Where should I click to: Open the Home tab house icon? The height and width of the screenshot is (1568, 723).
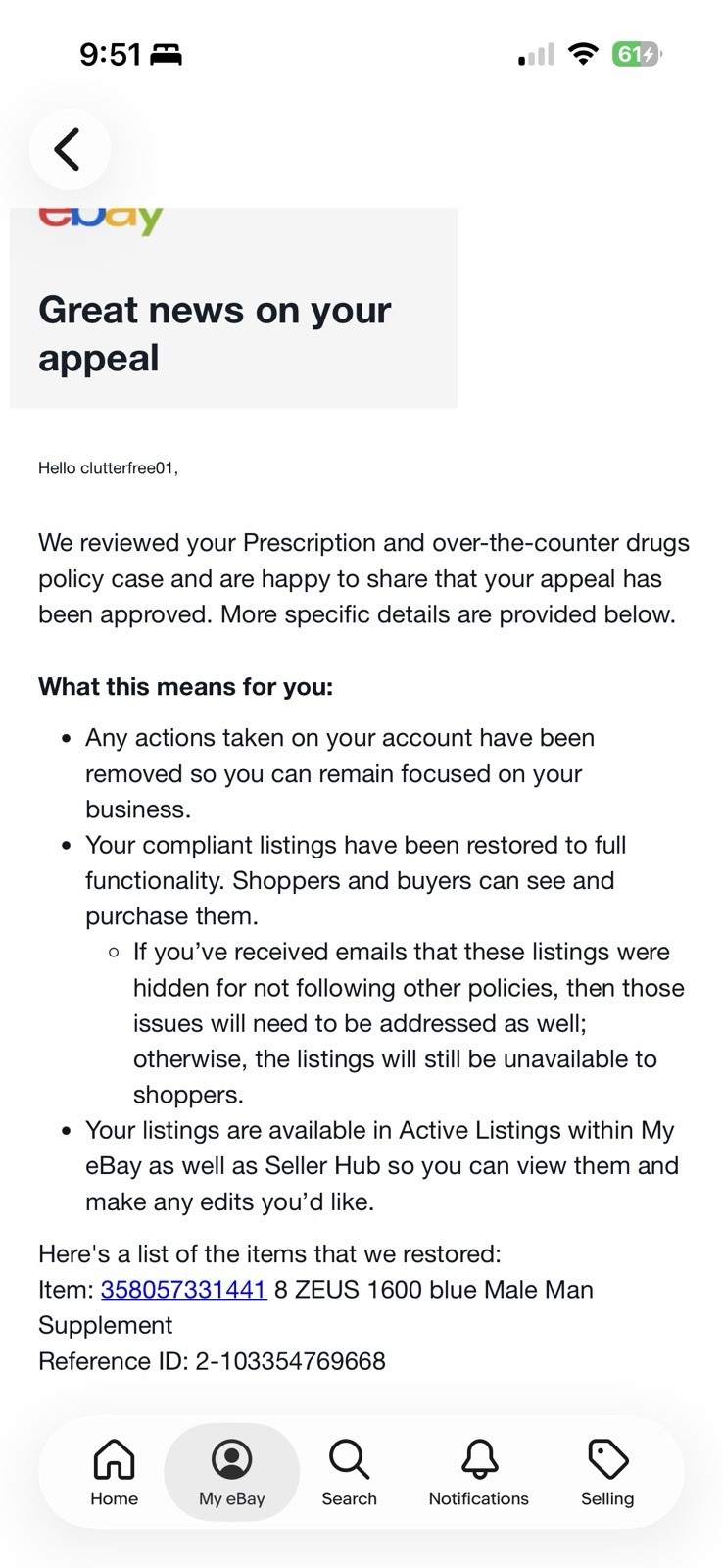pyautogui.click(x=115, y=1458)
